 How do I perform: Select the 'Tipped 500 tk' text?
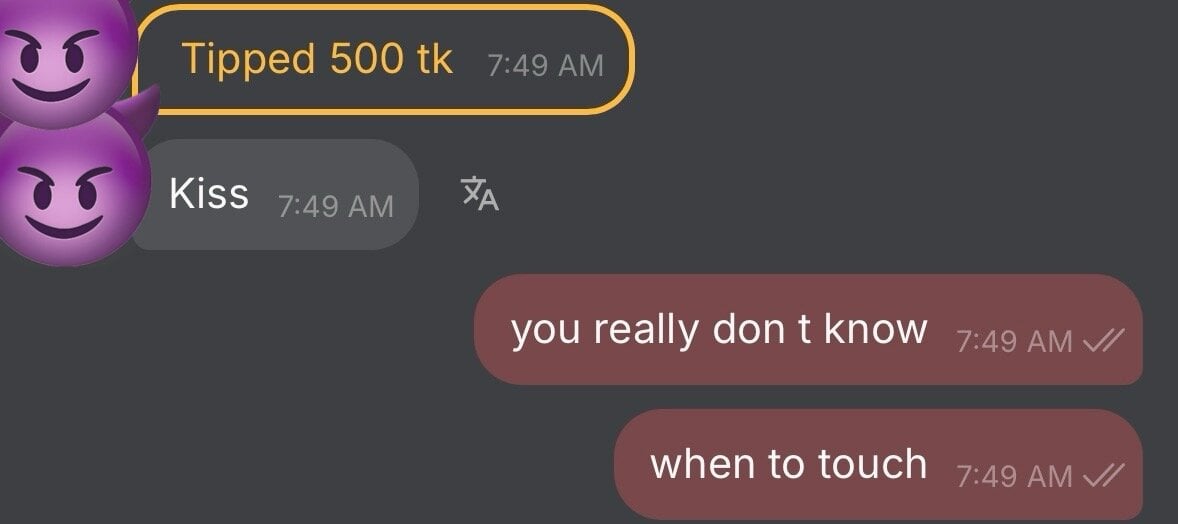316,59
